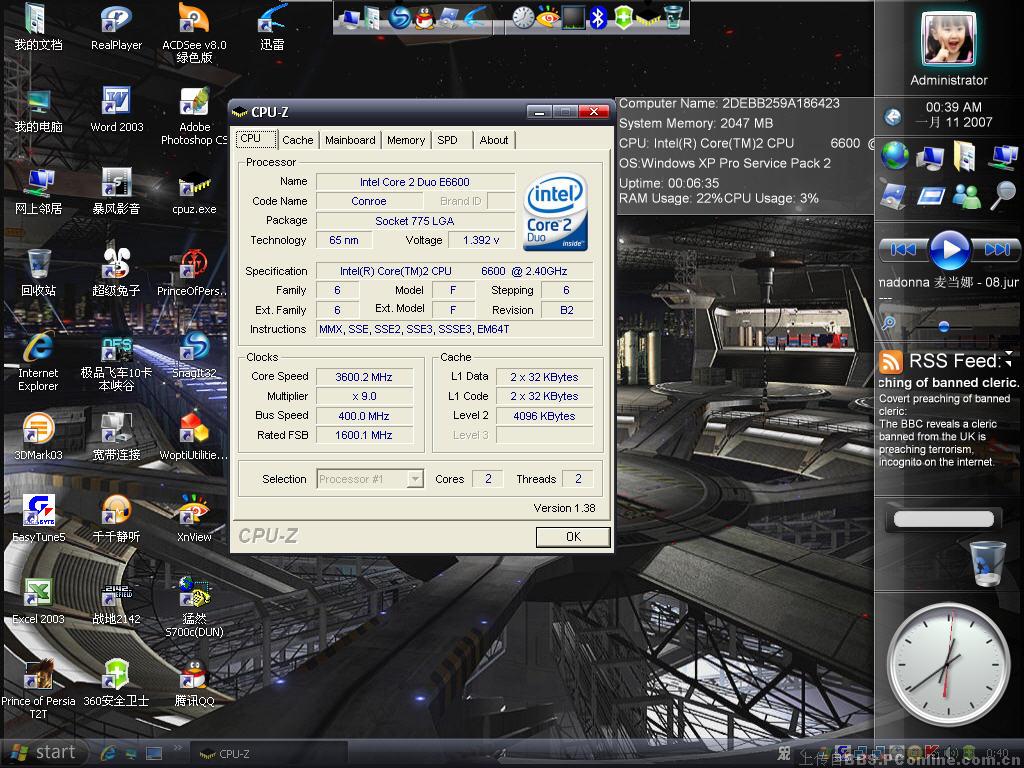Select the Memory tab in CPU-Z
Viewport: 1024px width, 768px height.
click(x=406, y=140)
